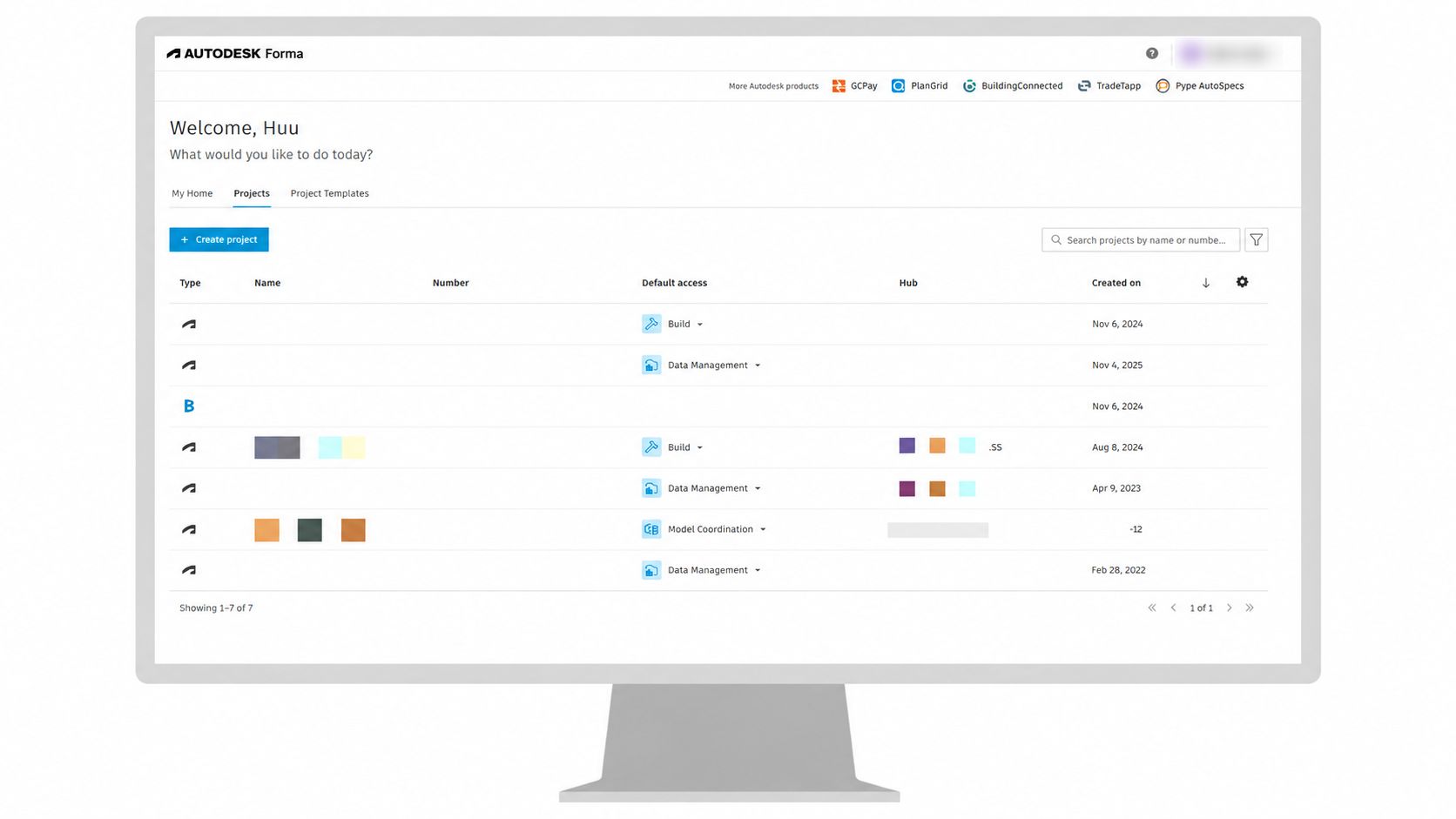Expand Build access dropdown for Nov 6, 2024 project
The width and height of the screenshot is (1456, 819).
pyautogui.click(x=699, y=325)
